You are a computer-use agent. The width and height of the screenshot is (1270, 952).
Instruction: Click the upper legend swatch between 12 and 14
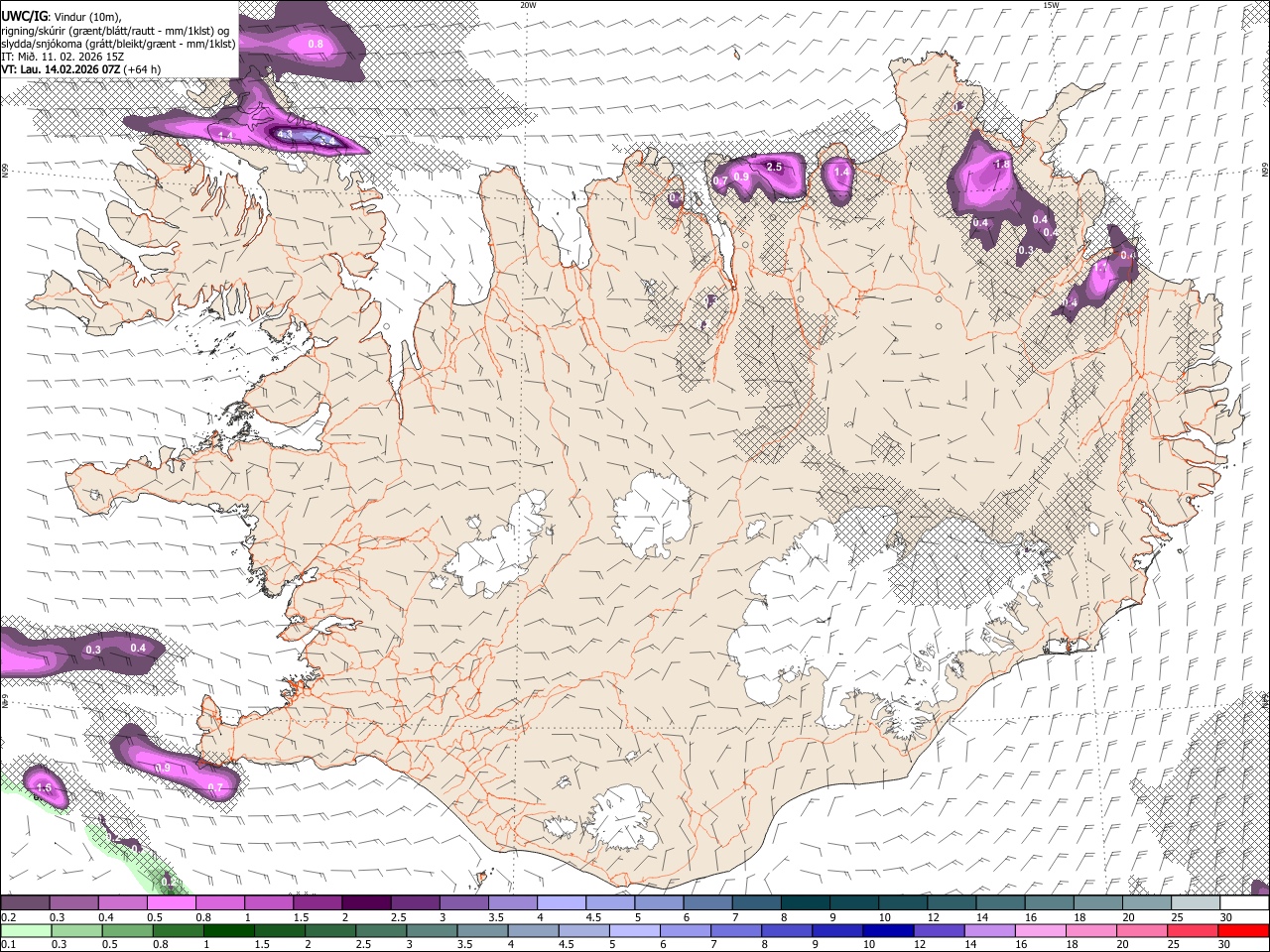coord(952,903)
